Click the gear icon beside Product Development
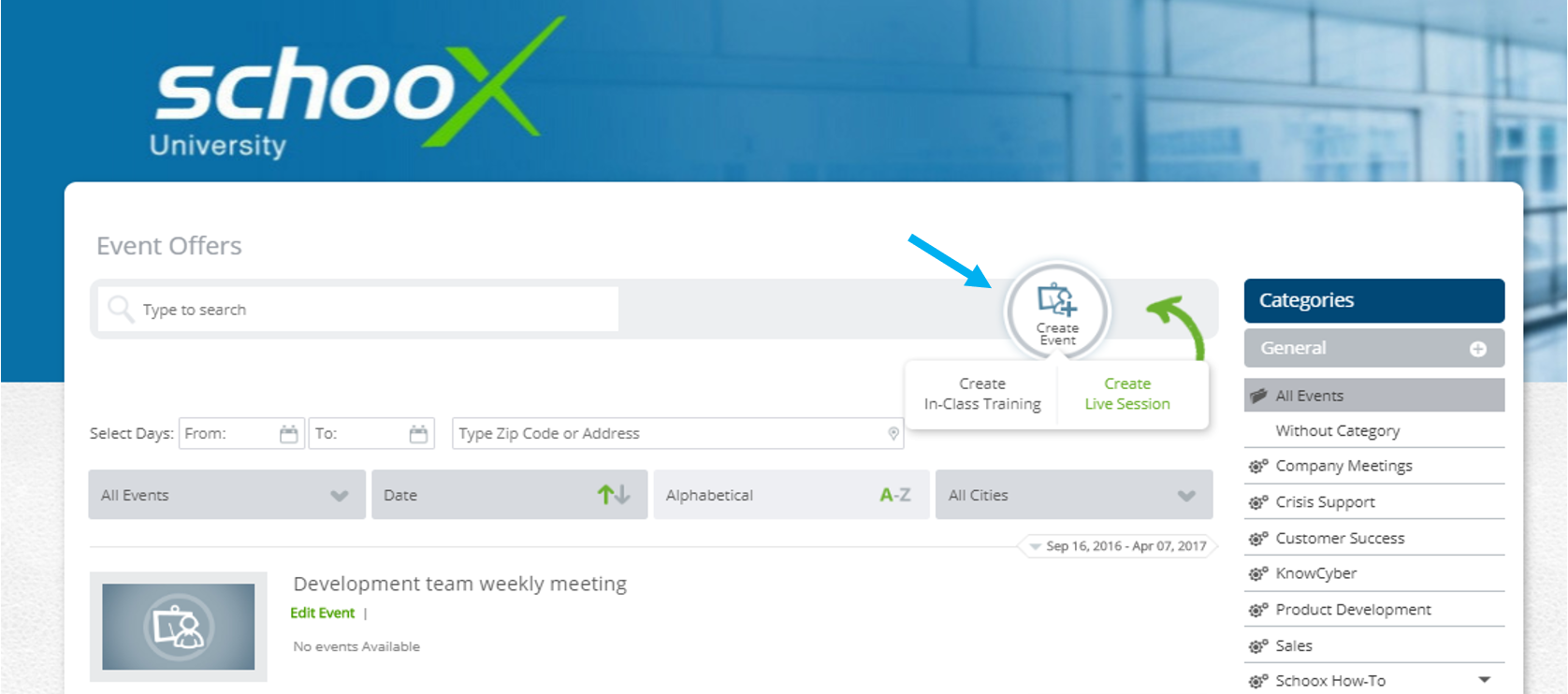This screenshot has width=1568, height=694. (x=1258, y=610)
